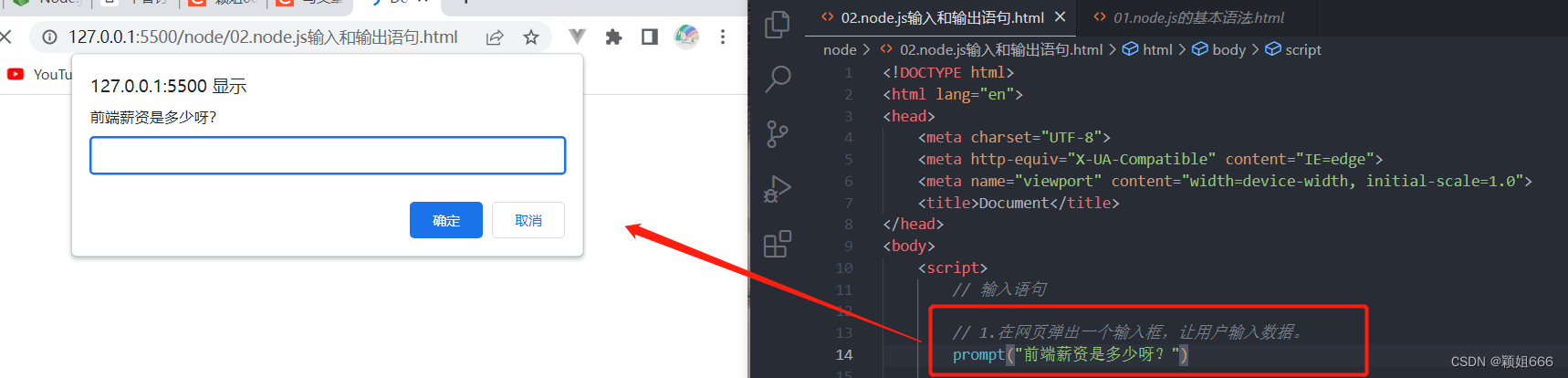Viewport: 1568px width, 378px height.
Task: Open the browser extensions puzzle icon
Action: pyautogui.click(x=613, y=37)
